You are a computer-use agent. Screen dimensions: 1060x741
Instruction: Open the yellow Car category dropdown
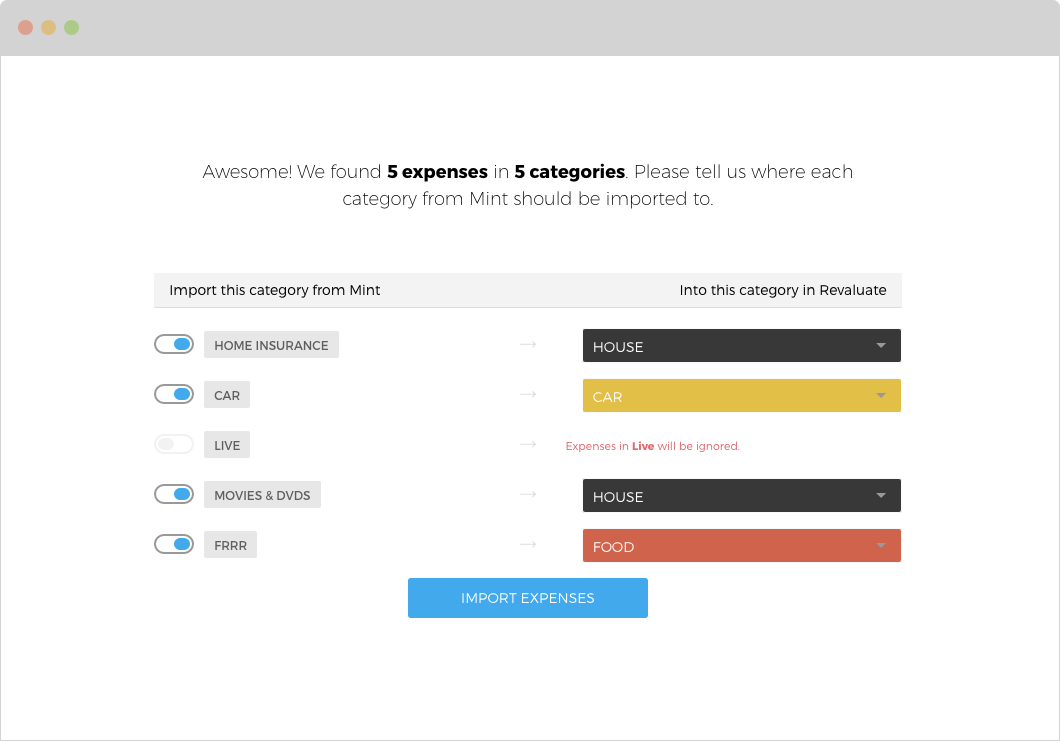(x=741, y=396)
